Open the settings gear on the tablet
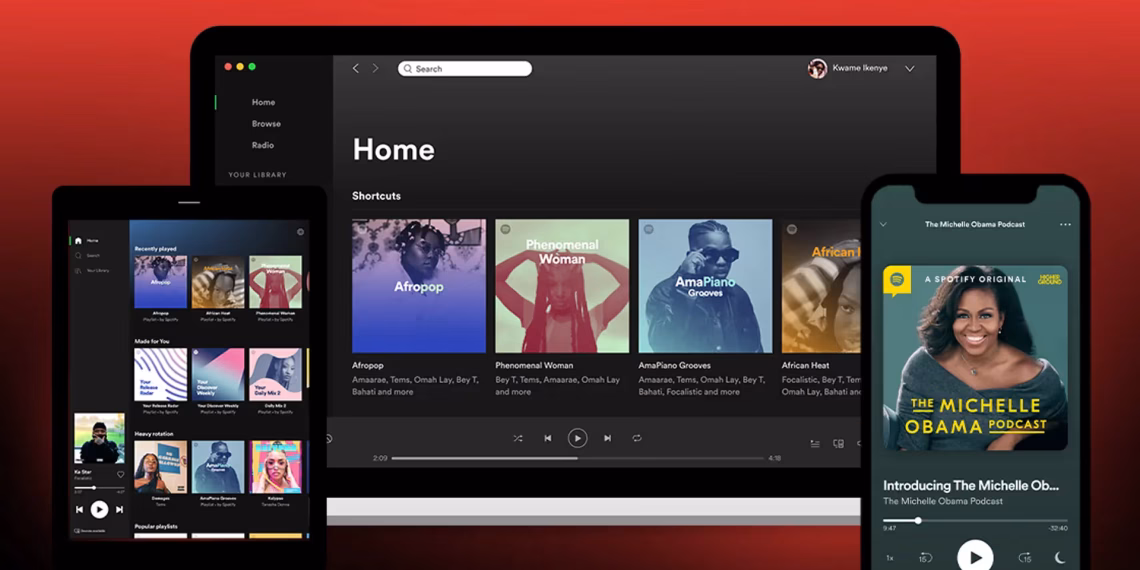 300,232
